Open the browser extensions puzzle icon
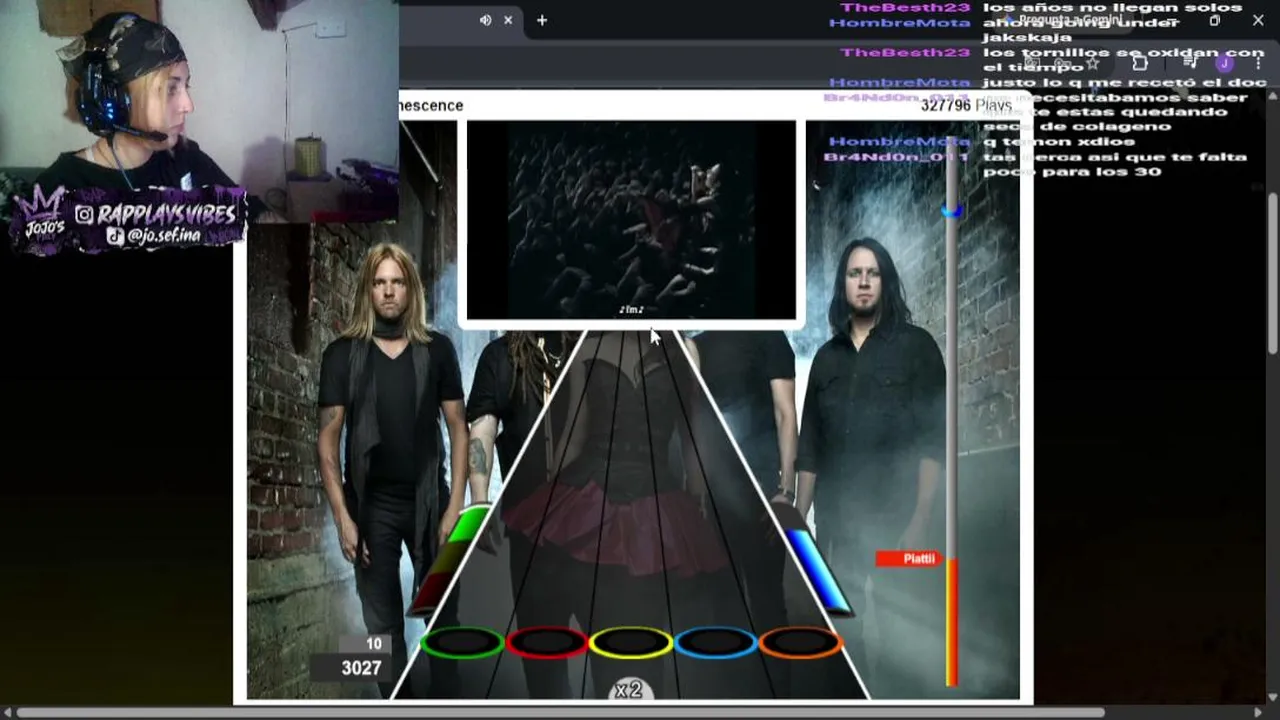Image resolution: width=1280 pixels, height=720 pixels. 1140,64
